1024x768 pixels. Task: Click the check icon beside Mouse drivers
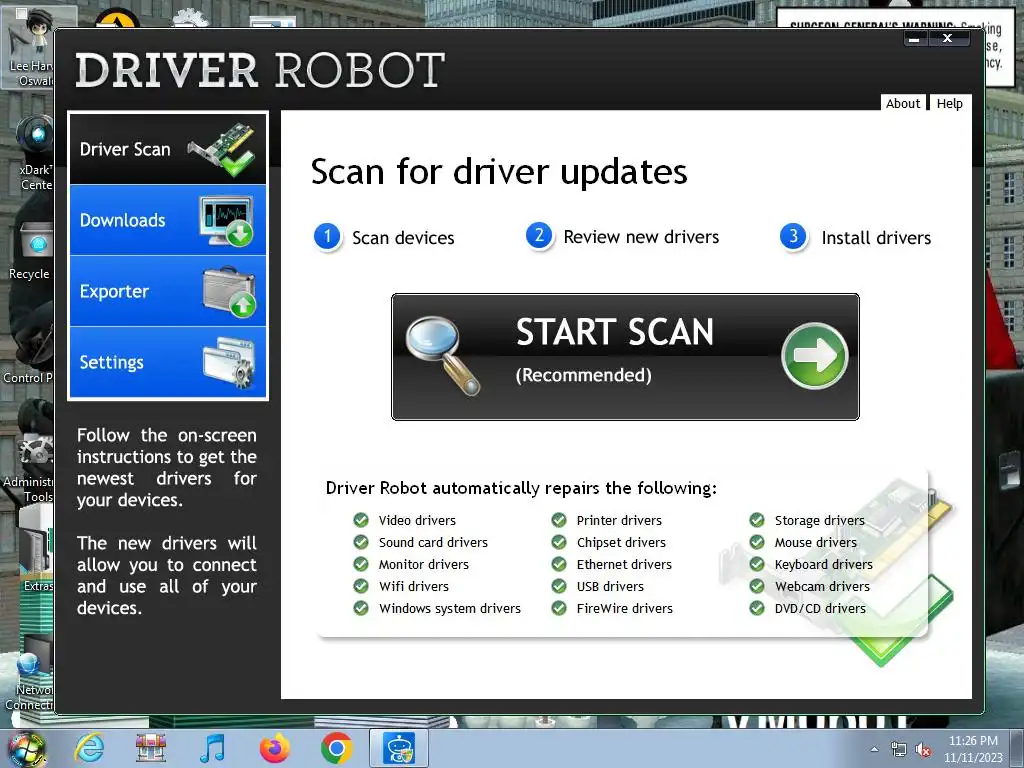tap(757, 542)
